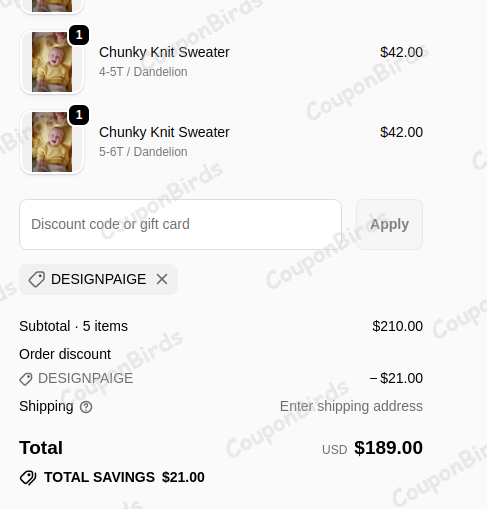Focus the Discount code or gift card field
The width and height of the screenshot is (487, 509).
180,224
